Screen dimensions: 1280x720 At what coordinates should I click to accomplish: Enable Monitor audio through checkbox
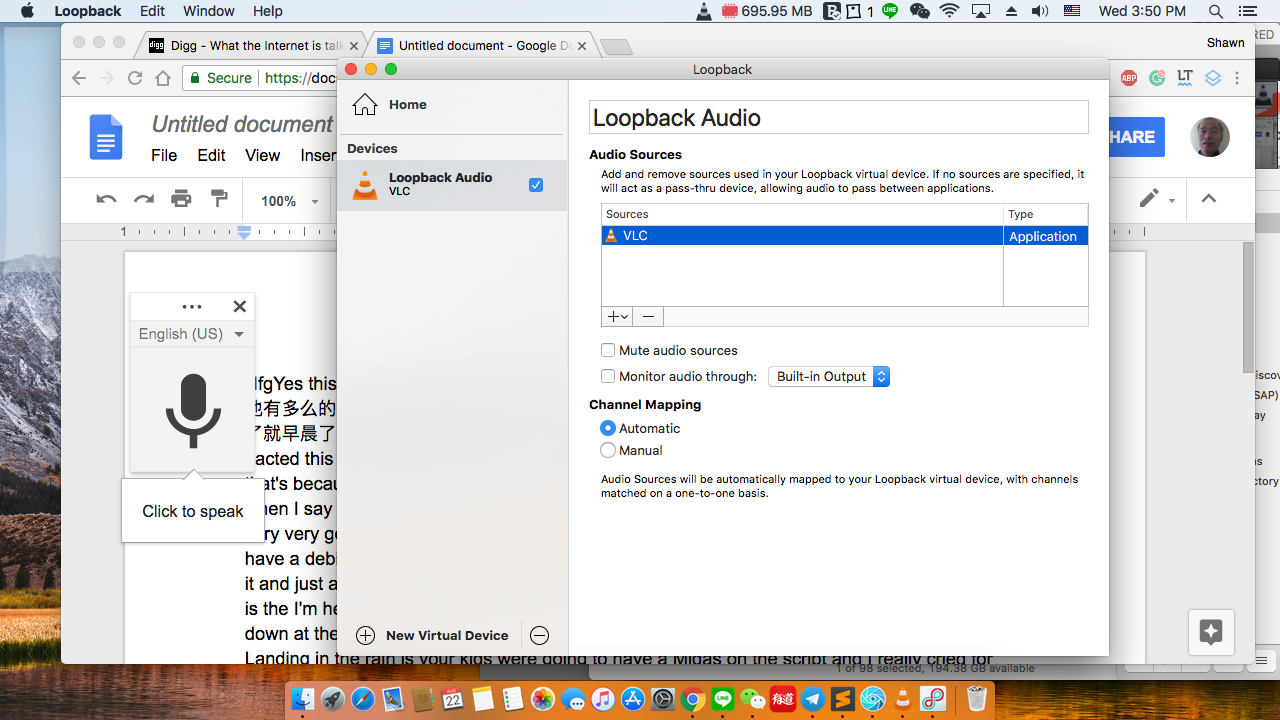click(x=608, y=376)
